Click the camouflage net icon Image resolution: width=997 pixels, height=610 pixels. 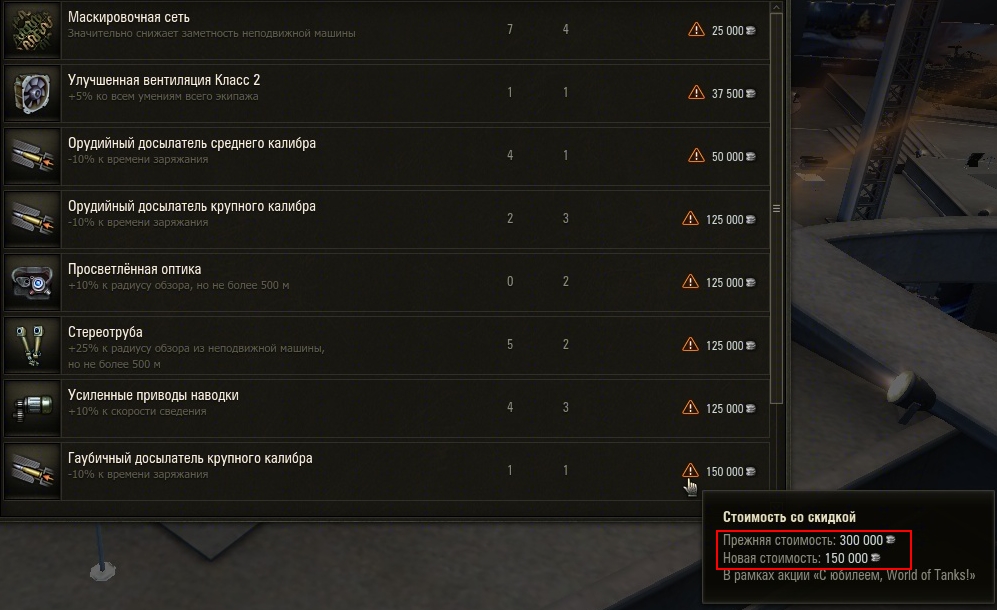[x=32, y=30]
